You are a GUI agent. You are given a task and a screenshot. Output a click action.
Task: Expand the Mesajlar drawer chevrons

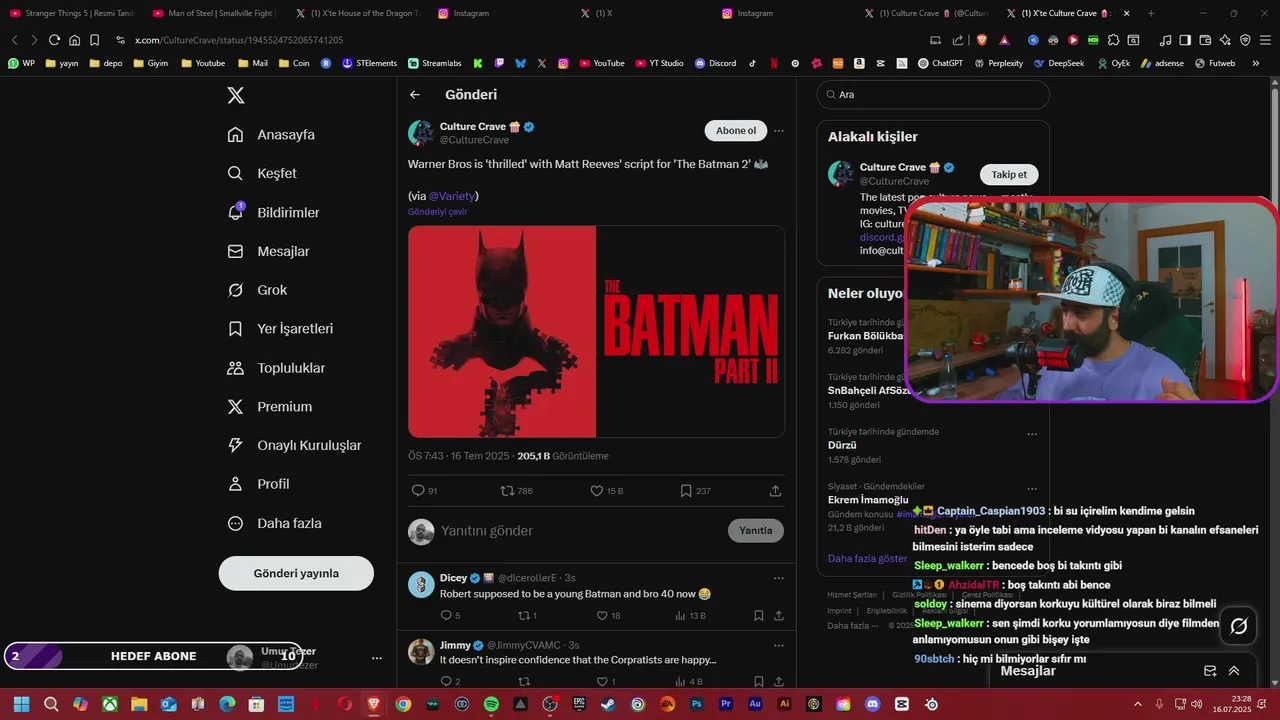tap(1234, 671)
